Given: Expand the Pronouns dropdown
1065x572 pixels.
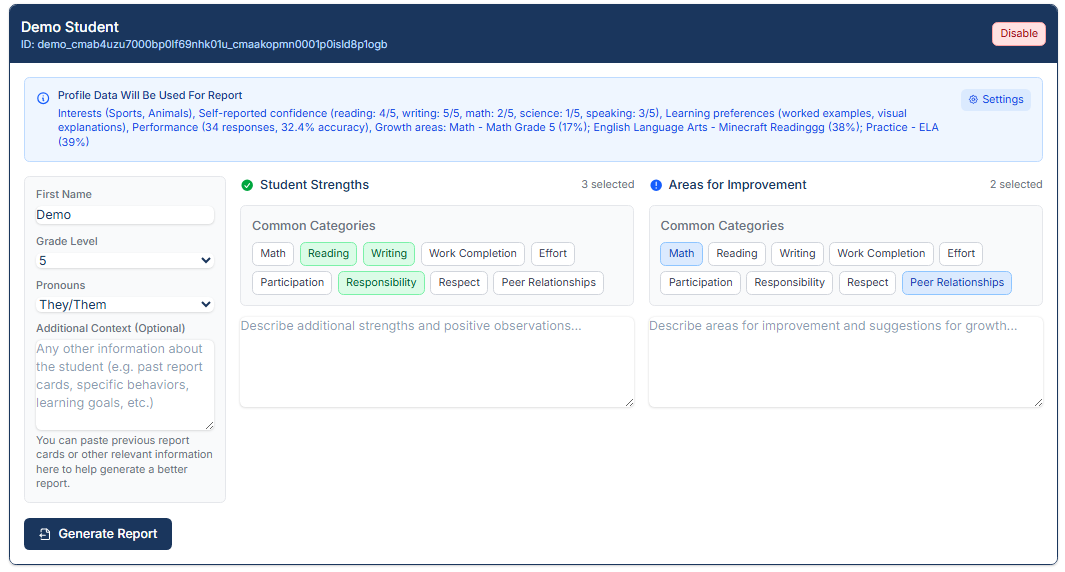Looking at the screenshot, I should (x=125, y=305).
